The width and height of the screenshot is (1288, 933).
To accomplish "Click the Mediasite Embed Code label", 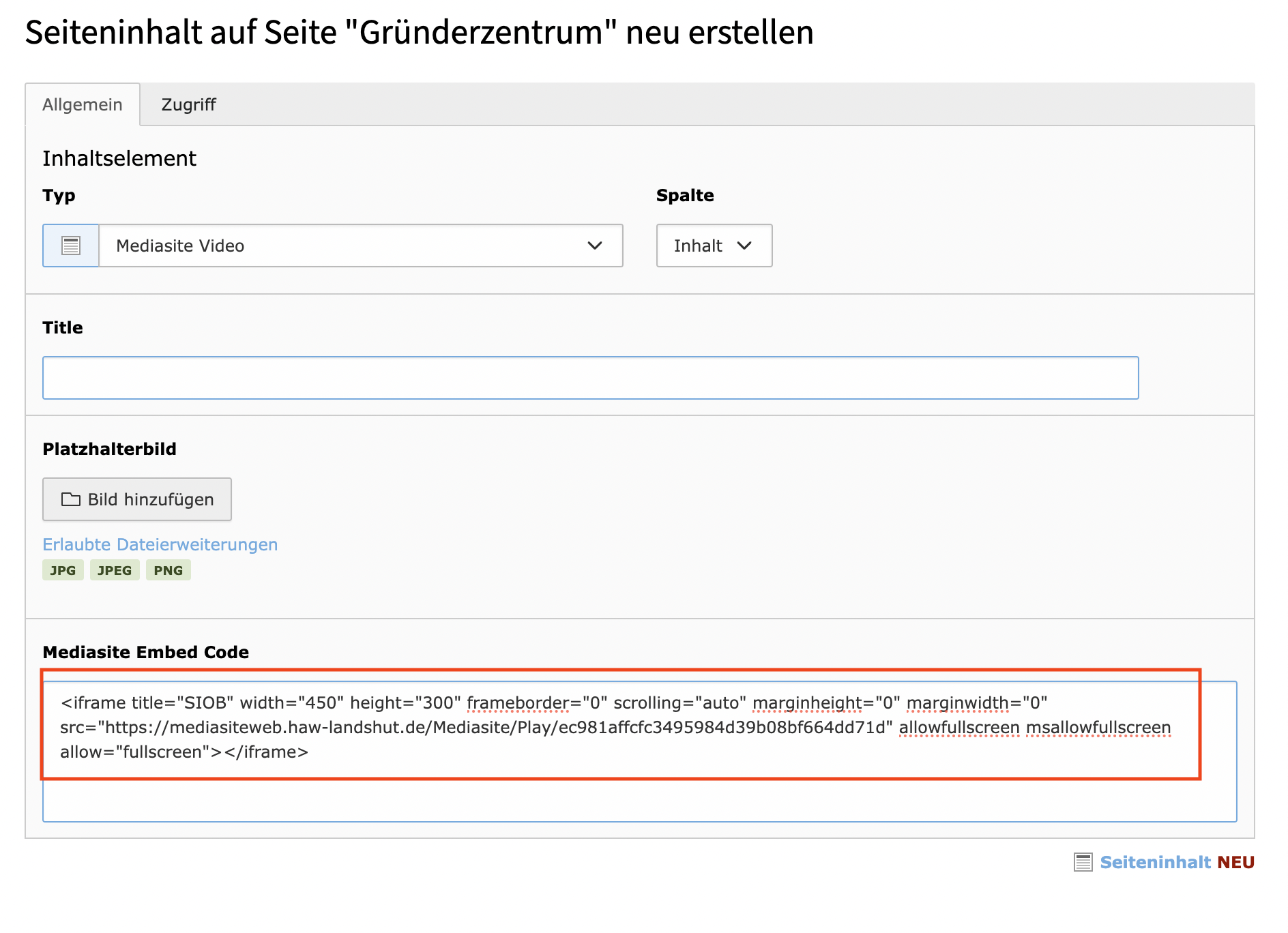I will point(145,652).
